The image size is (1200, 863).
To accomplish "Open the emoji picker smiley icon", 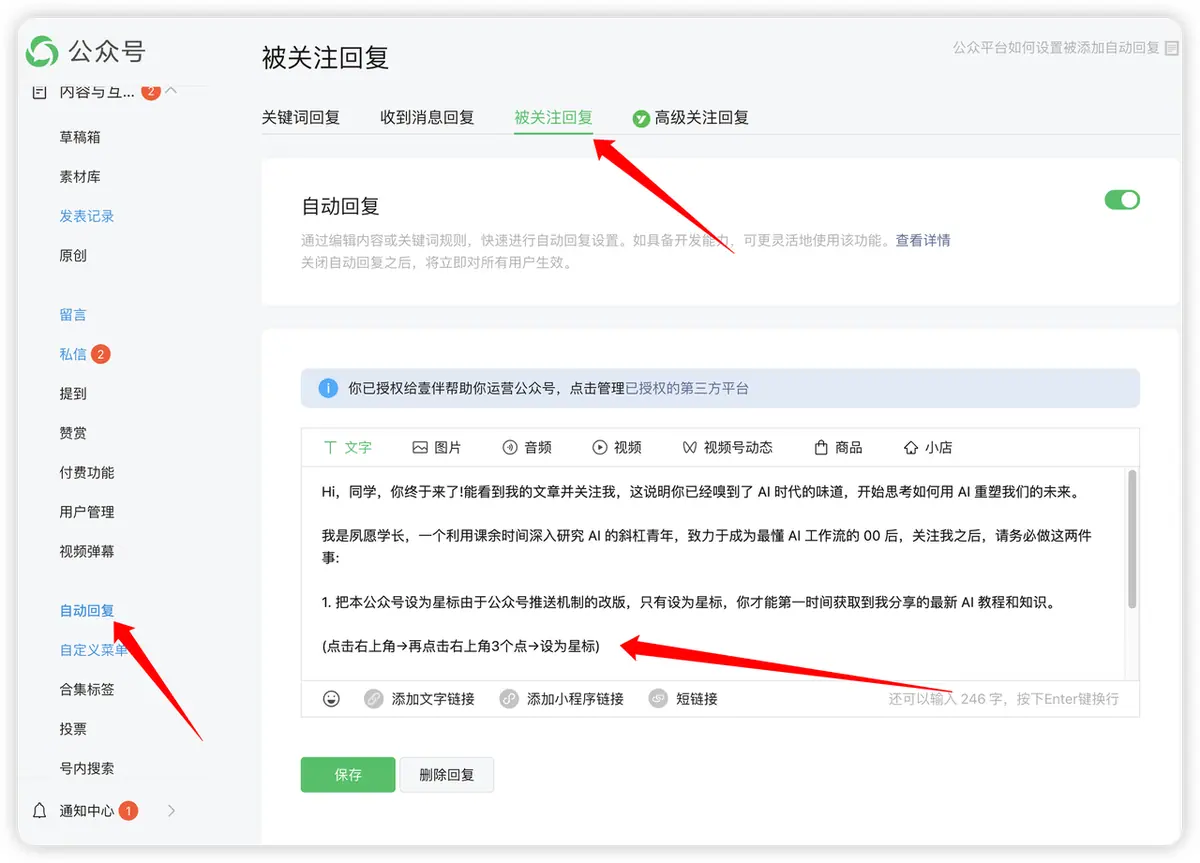I will [x=332, y=699].
